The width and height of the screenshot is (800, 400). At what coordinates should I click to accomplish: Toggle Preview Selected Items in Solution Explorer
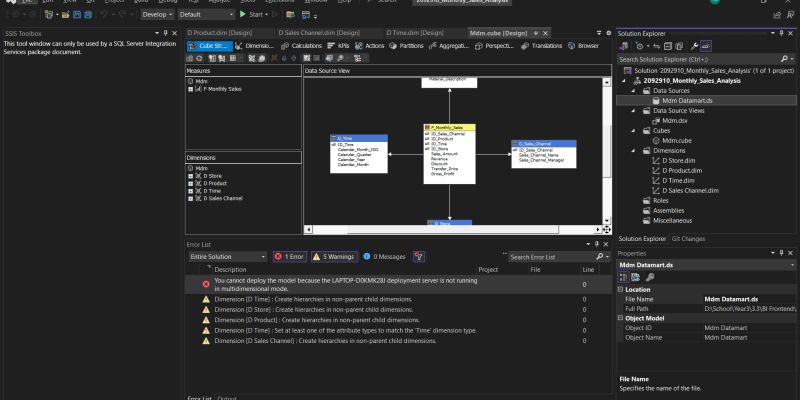tap(706, 46)
